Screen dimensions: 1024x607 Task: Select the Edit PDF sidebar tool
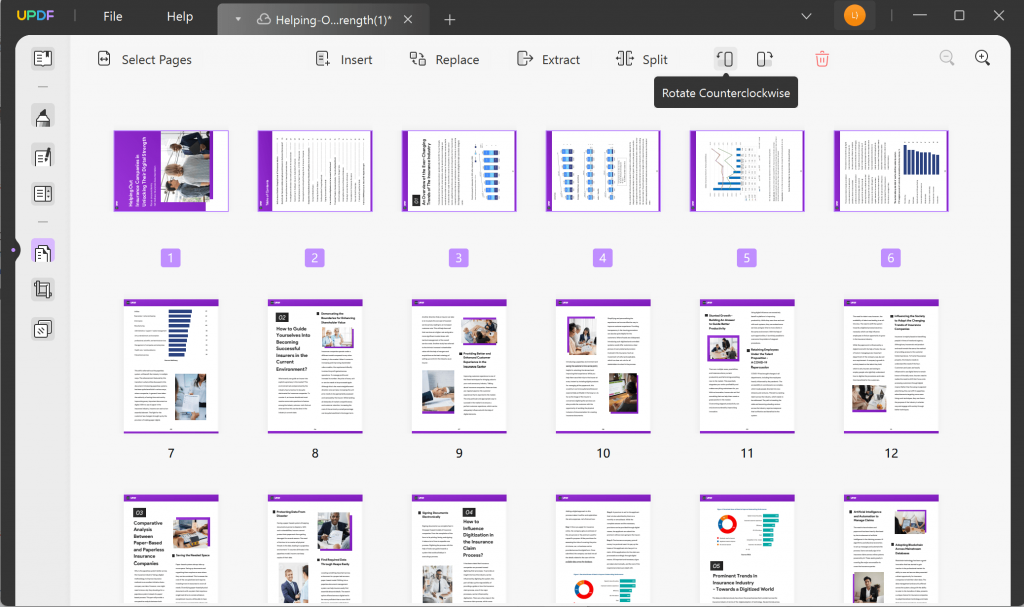[42, 156]
